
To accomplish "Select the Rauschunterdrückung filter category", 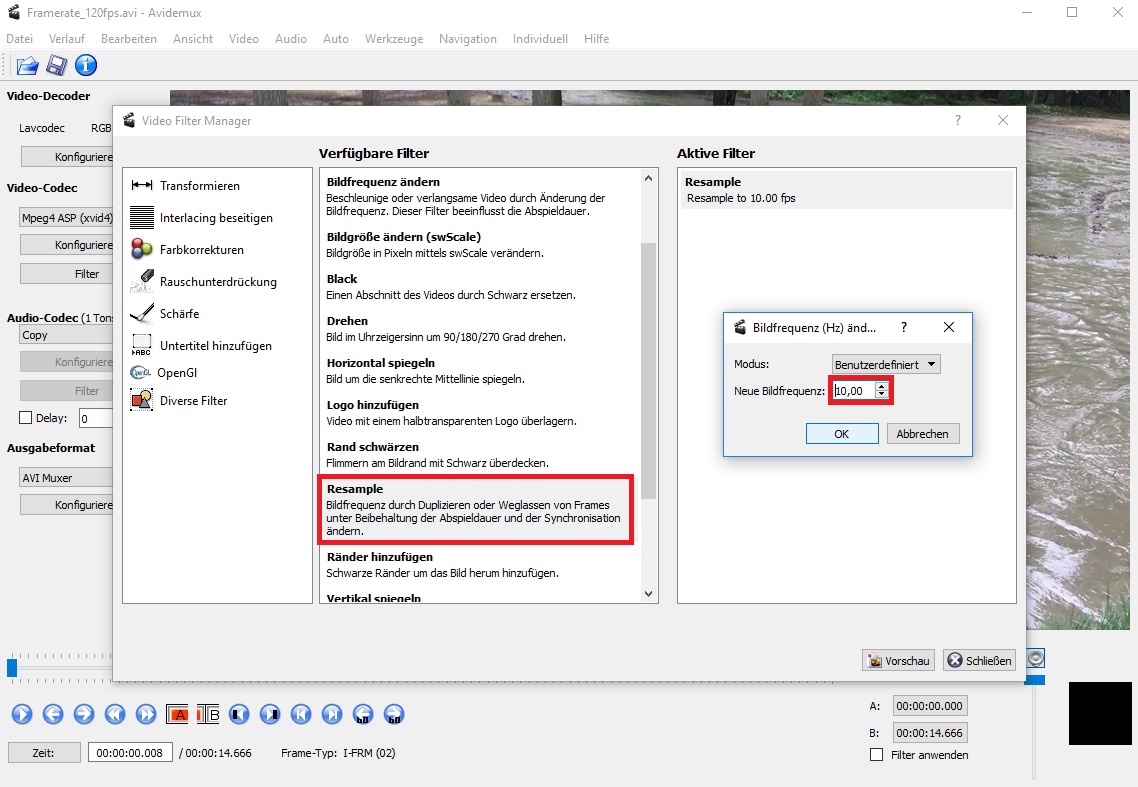I will [217, 282].
